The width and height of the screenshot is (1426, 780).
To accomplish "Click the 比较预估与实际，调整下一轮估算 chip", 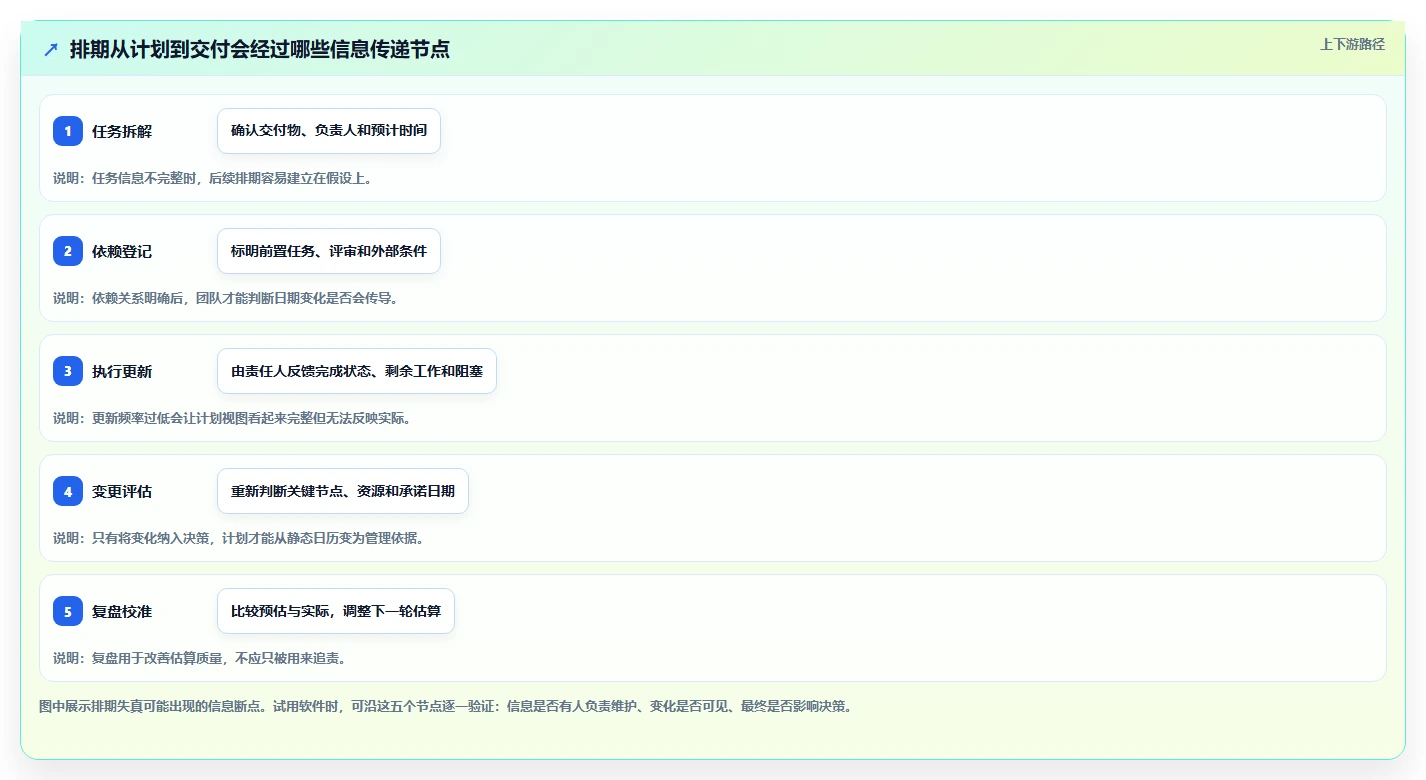I will [336, 611].
